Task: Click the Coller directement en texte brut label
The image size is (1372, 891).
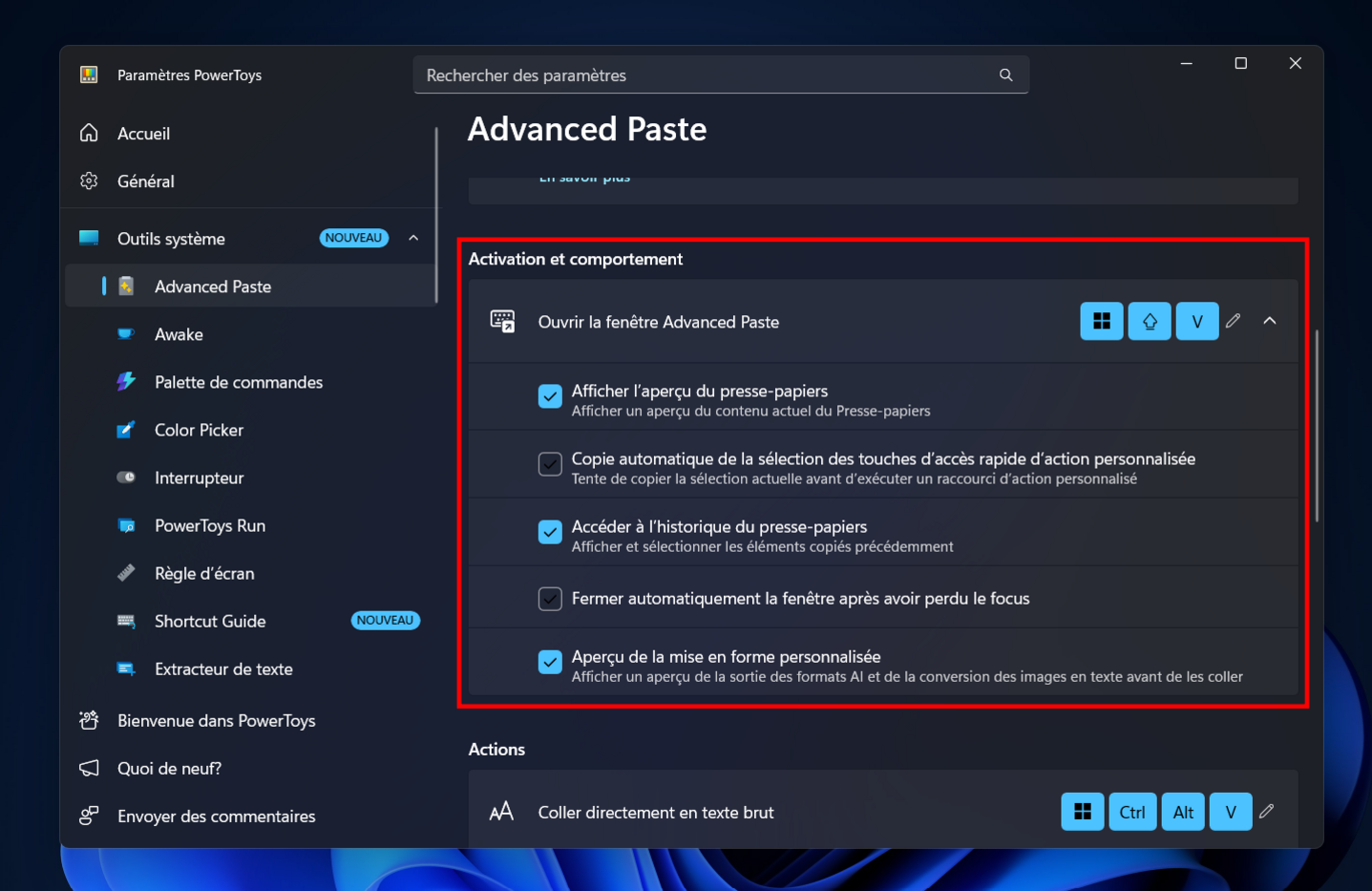Action: pos(656,813)
